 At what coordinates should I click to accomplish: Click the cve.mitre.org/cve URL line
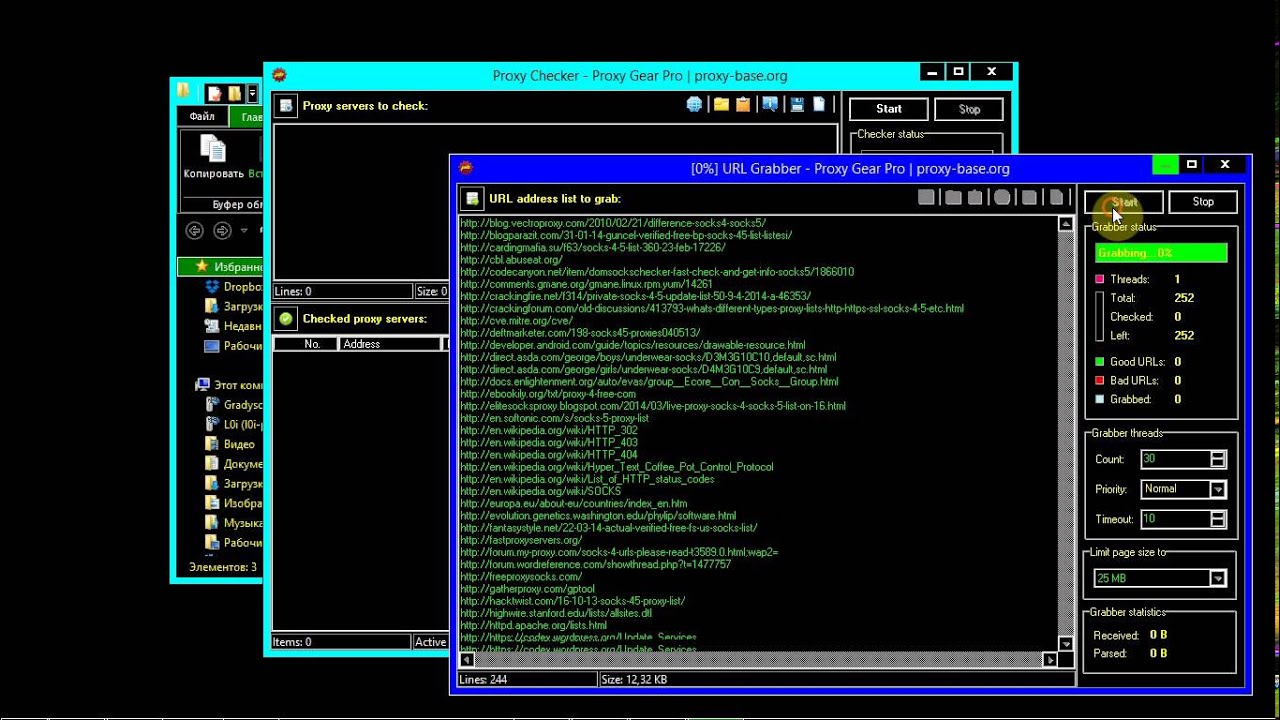pyautogui.click(x=516, y=321)
